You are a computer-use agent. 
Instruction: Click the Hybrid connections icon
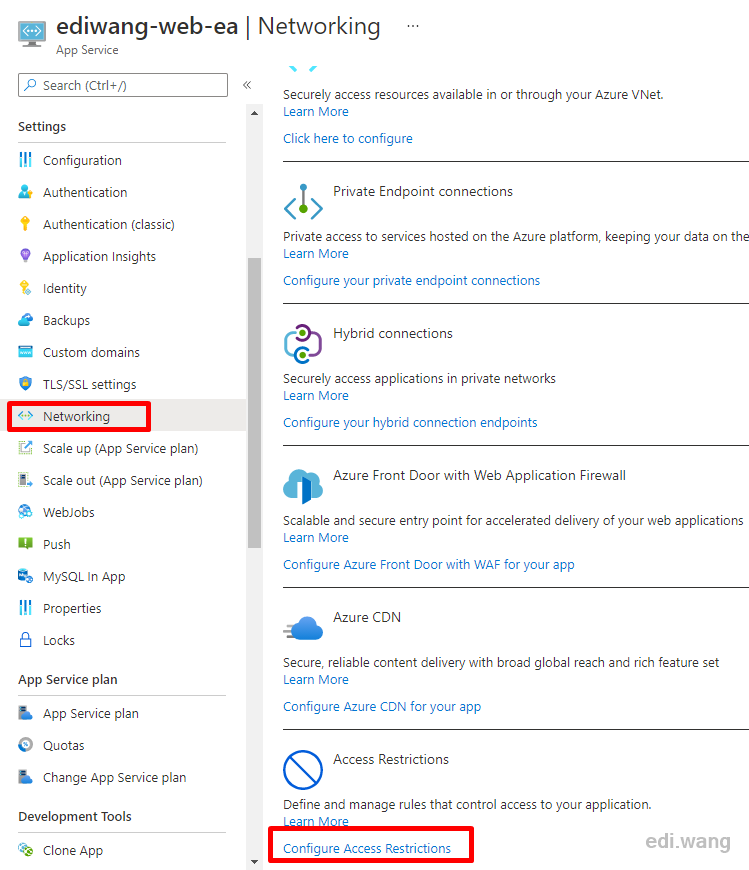point(303,344)
